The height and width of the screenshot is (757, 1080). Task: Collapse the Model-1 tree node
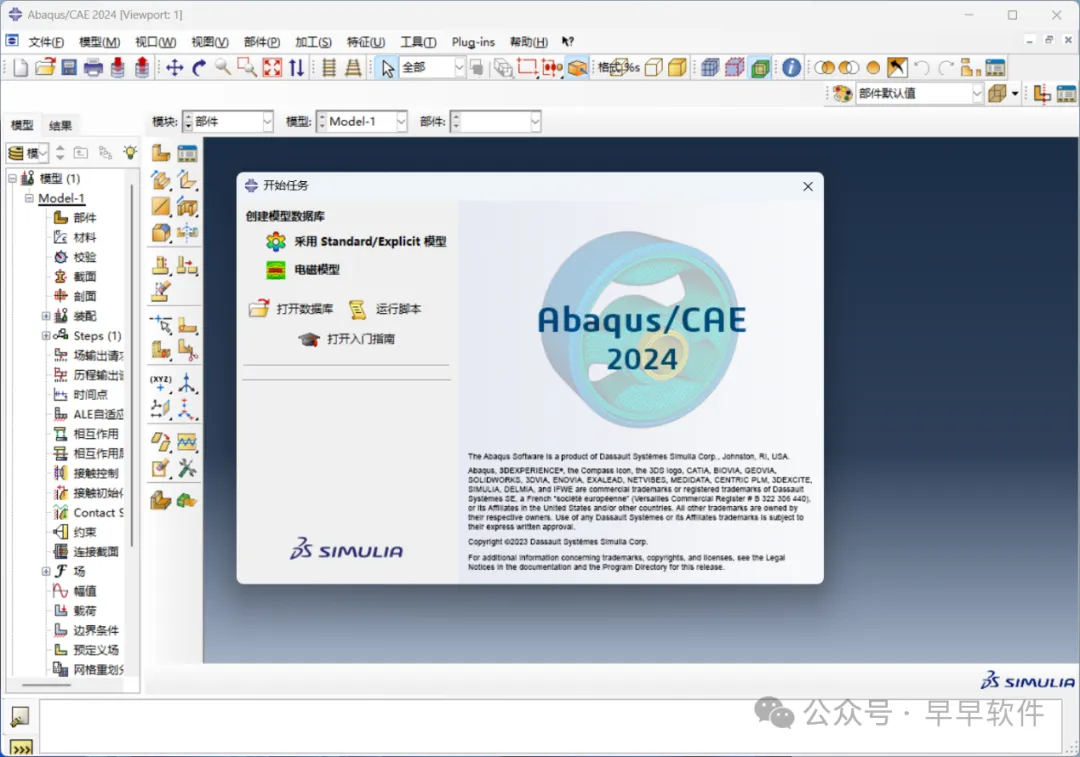pos(29,198)
